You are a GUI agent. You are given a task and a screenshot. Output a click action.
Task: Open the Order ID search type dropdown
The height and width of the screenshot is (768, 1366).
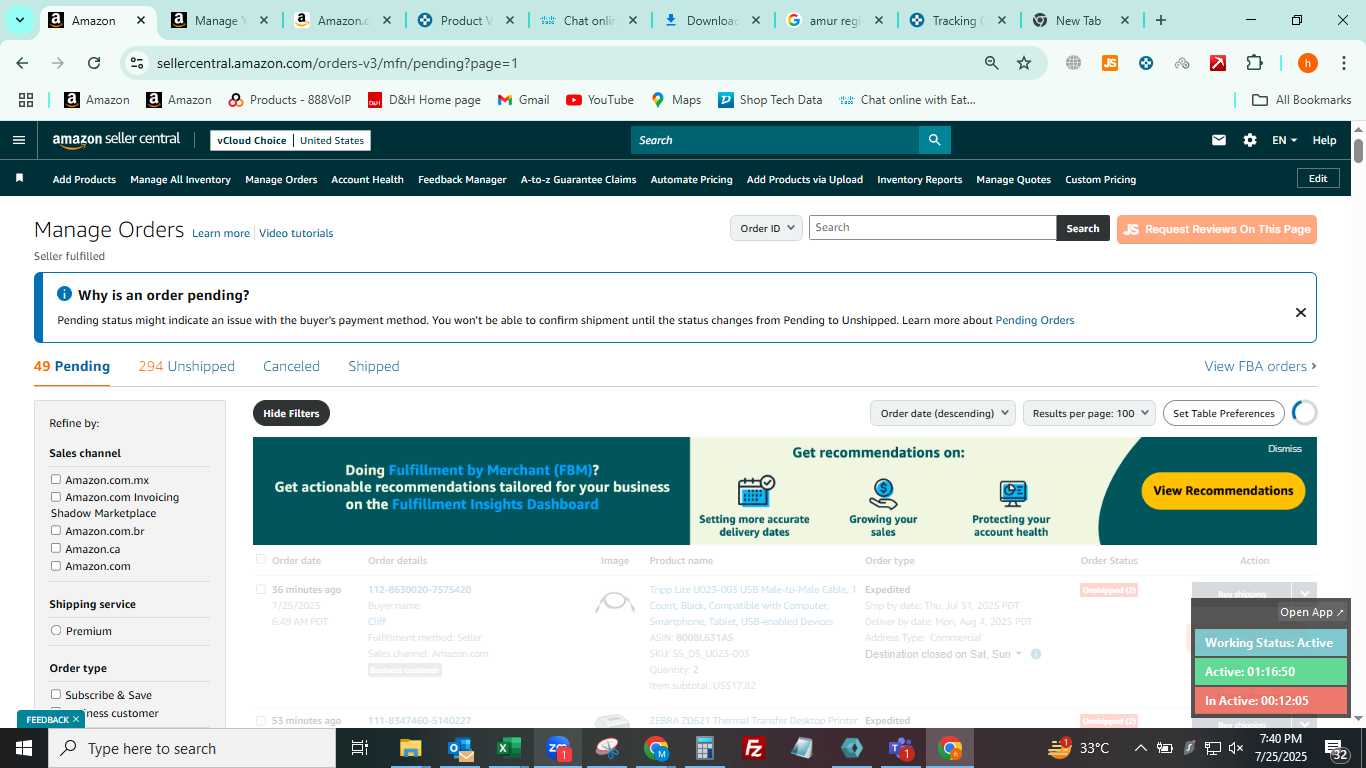767,228
